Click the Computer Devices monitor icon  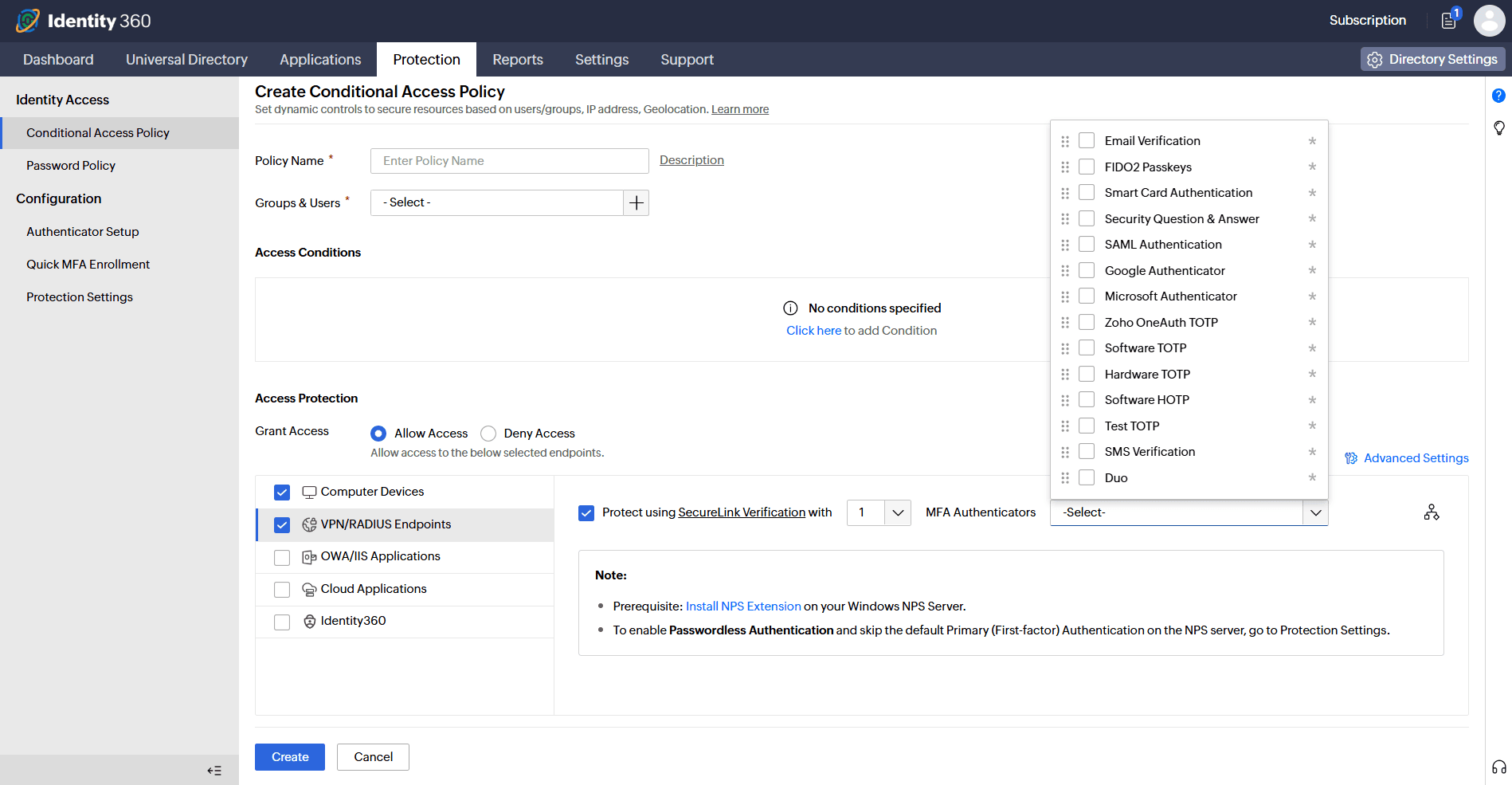click(309, 493)
